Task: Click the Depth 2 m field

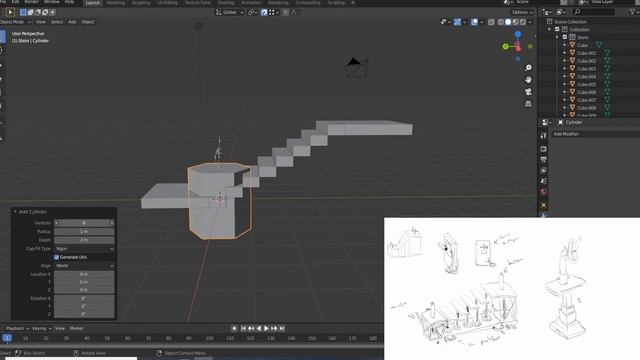Action: 84,240
